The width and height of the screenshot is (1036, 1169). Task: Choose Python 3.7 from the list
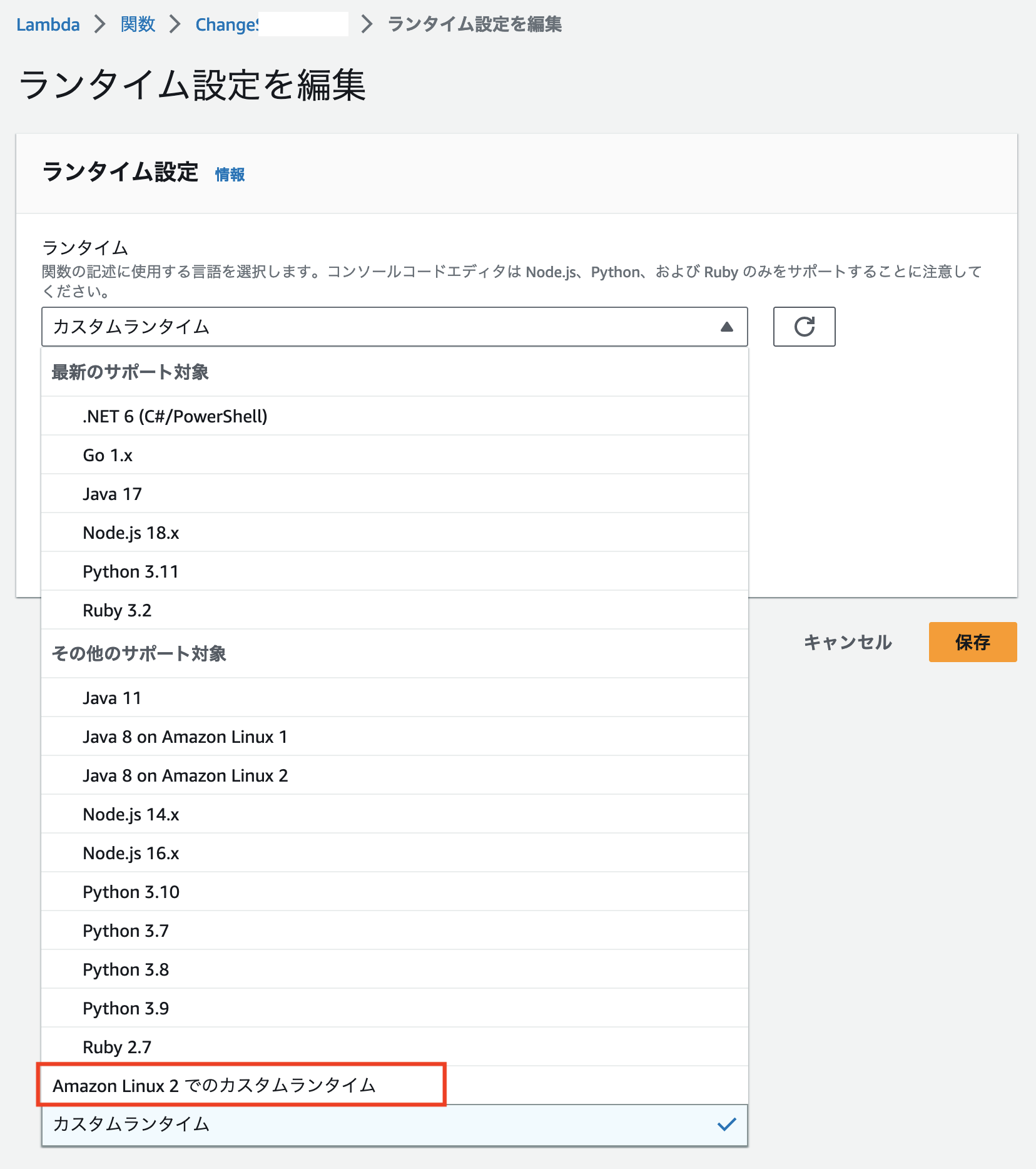125,931
